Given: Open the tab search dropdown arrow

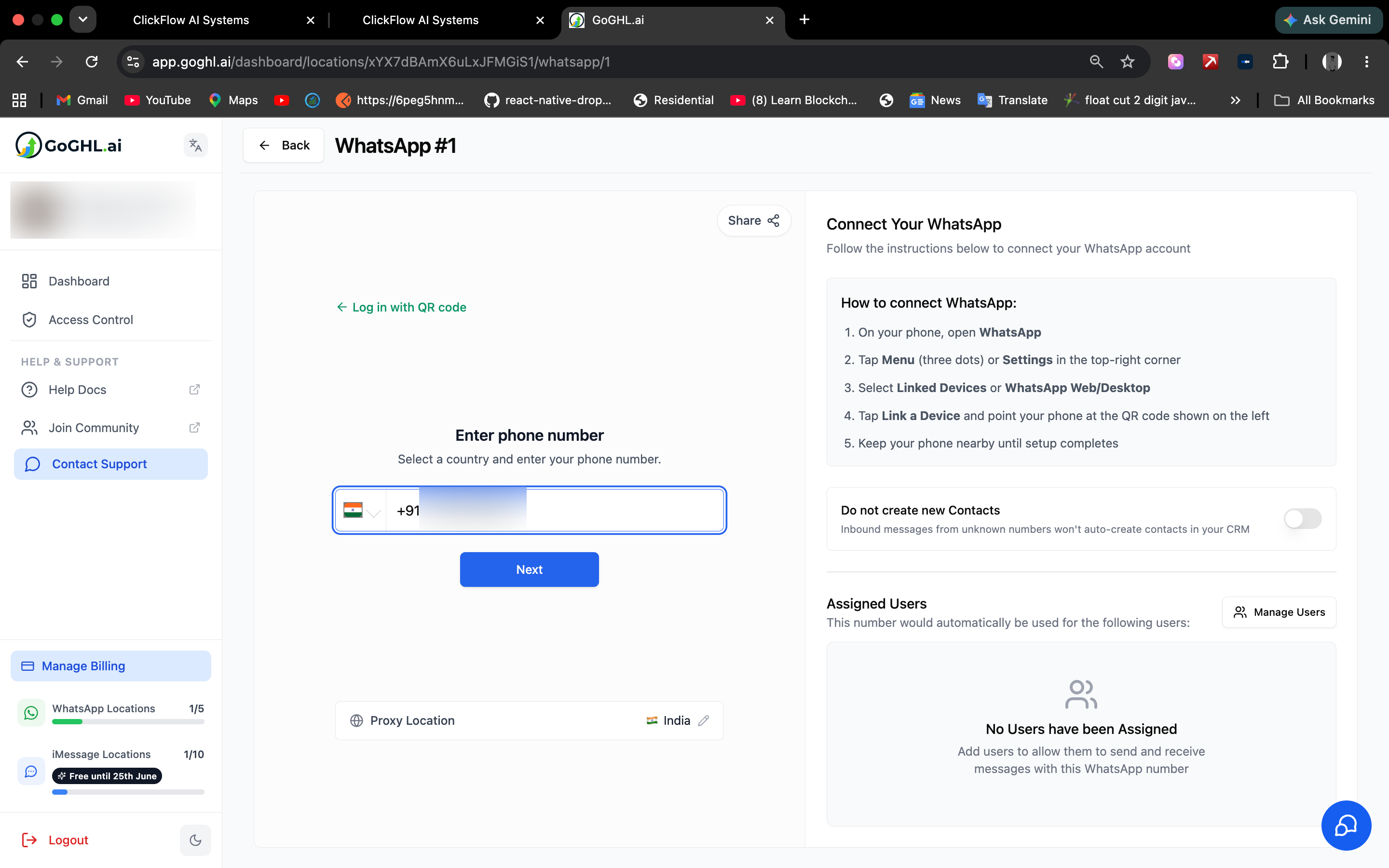Looking at the screenshot, I should pyautogui.click(x=82, y=19).
